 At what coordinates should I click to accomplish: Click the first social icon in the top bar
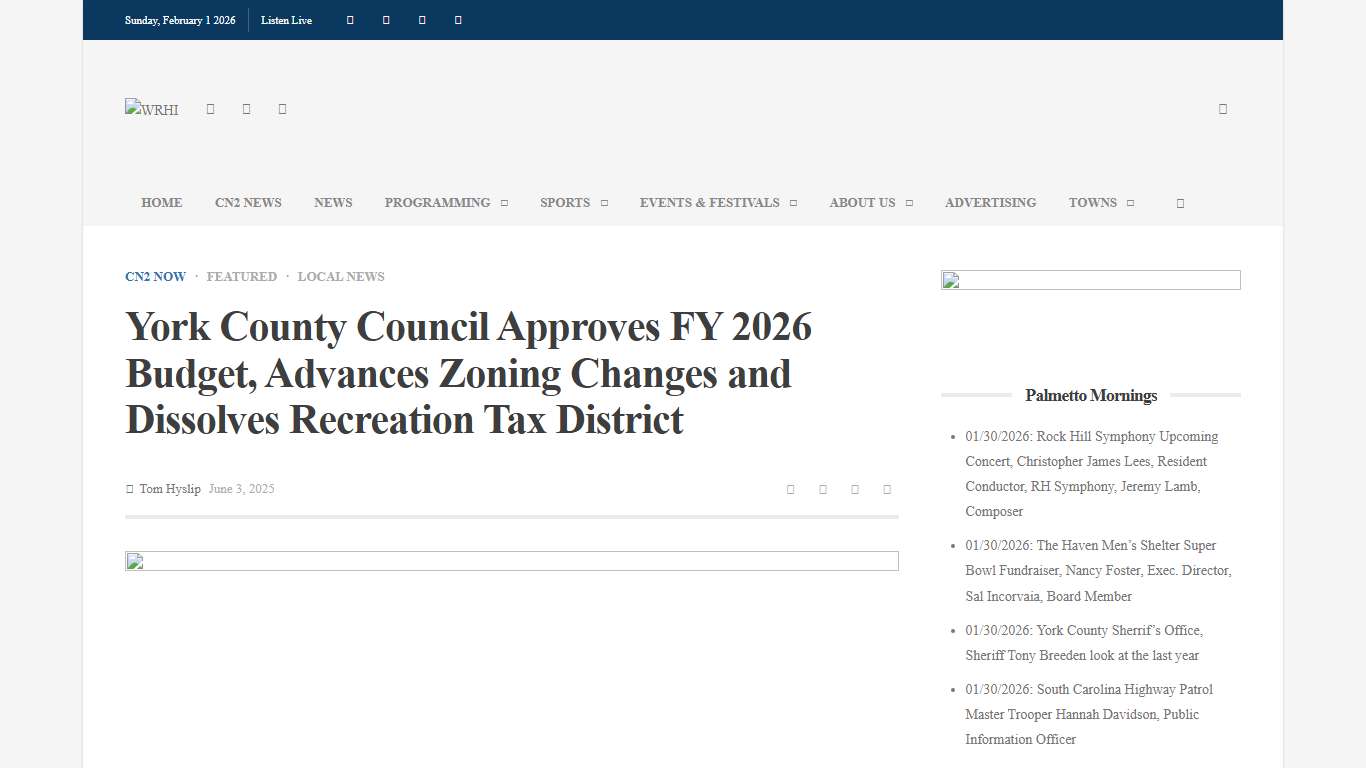click(x=349, y=20)
